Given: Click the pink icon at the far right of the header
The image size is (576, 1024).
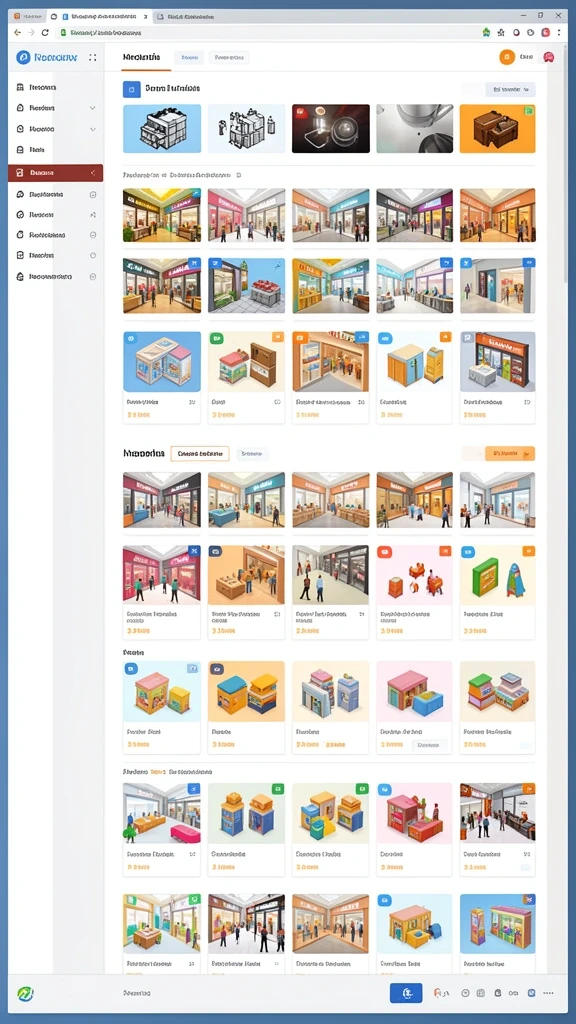Looking at the screenshot, I should point(549,57).
